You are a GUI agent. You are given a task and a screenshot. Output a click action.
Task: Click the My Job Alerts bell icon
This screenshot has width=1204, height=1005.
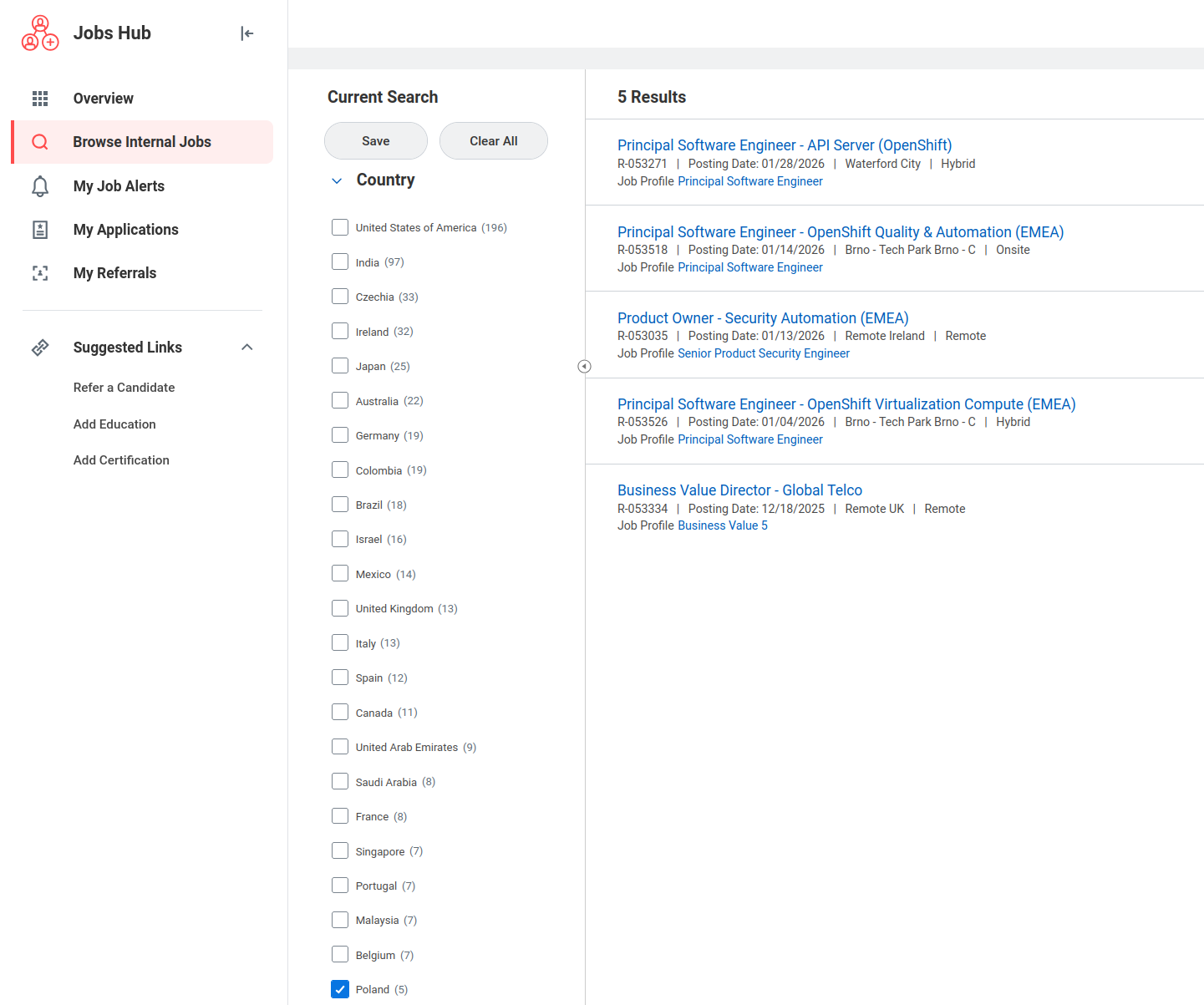point(40,186)
